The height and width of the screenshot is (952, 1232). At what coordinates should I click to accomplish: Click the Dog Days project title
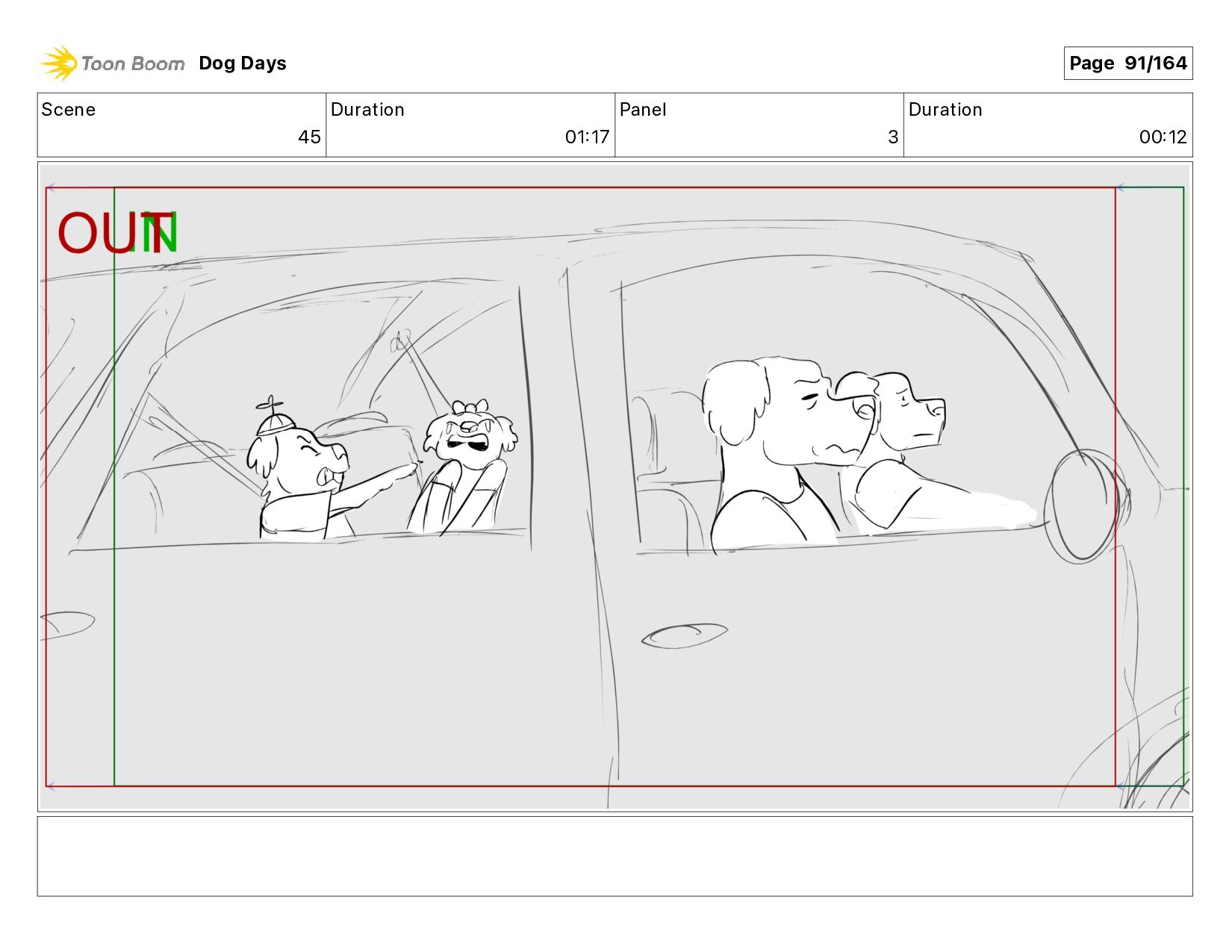pyautogui.click(x=243, y=63)
